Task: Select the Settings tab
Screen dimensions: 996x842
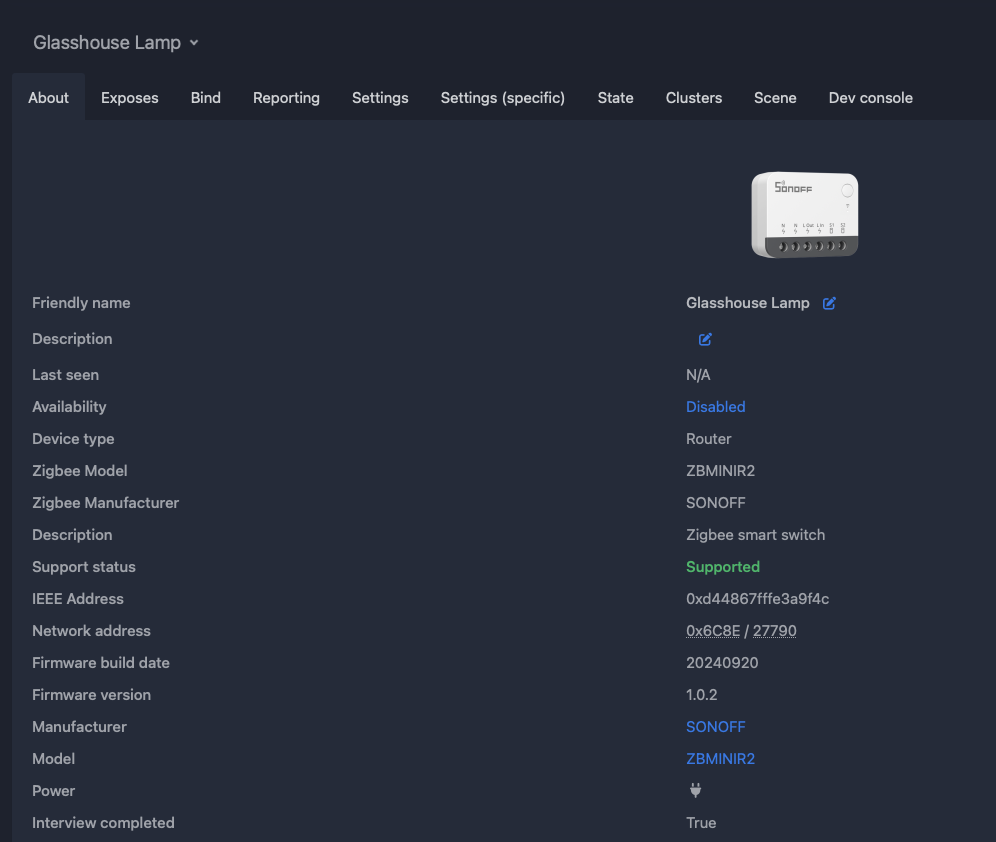Action: (380, 98)
